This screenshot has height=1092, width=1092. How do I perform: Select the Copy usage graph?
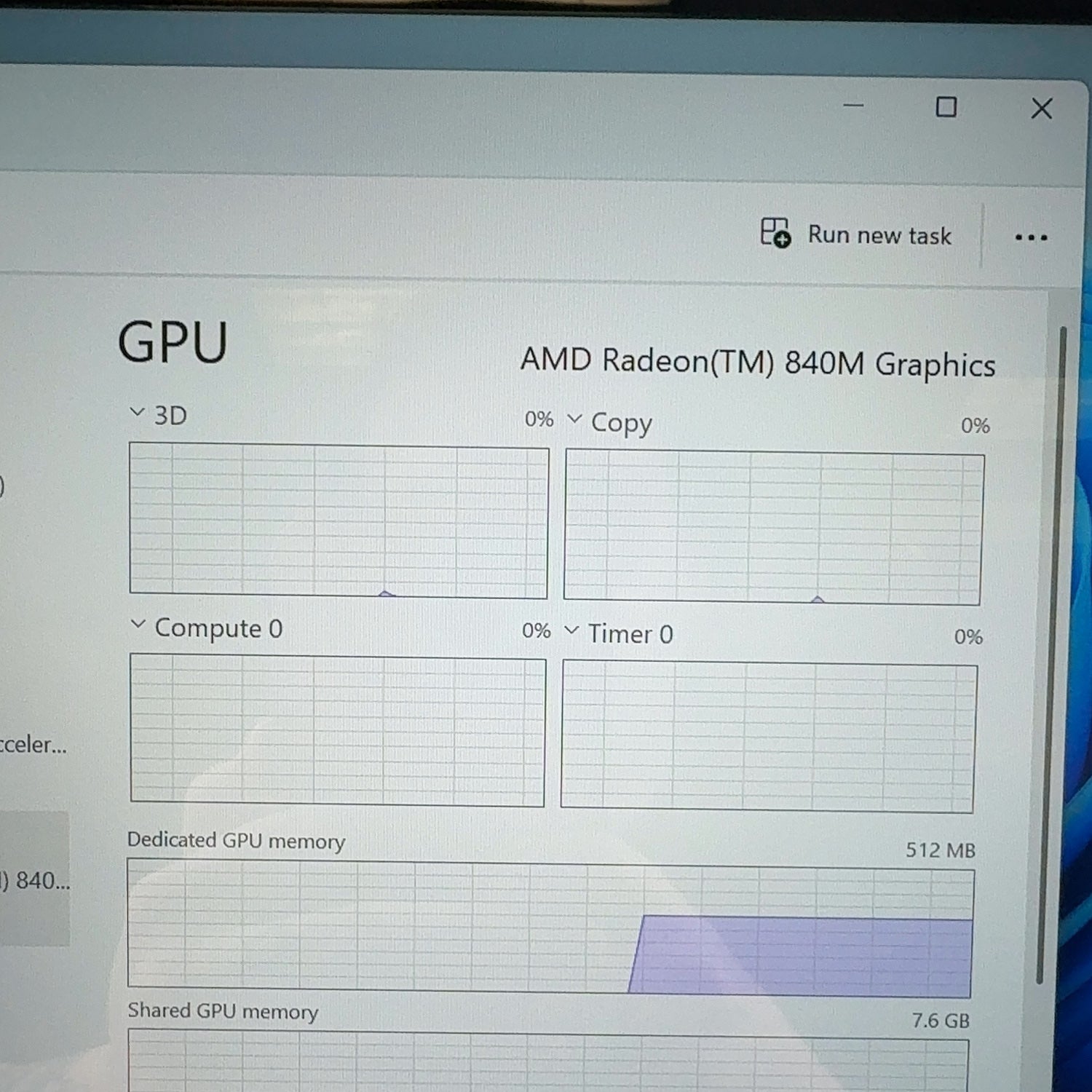[773, 527]
